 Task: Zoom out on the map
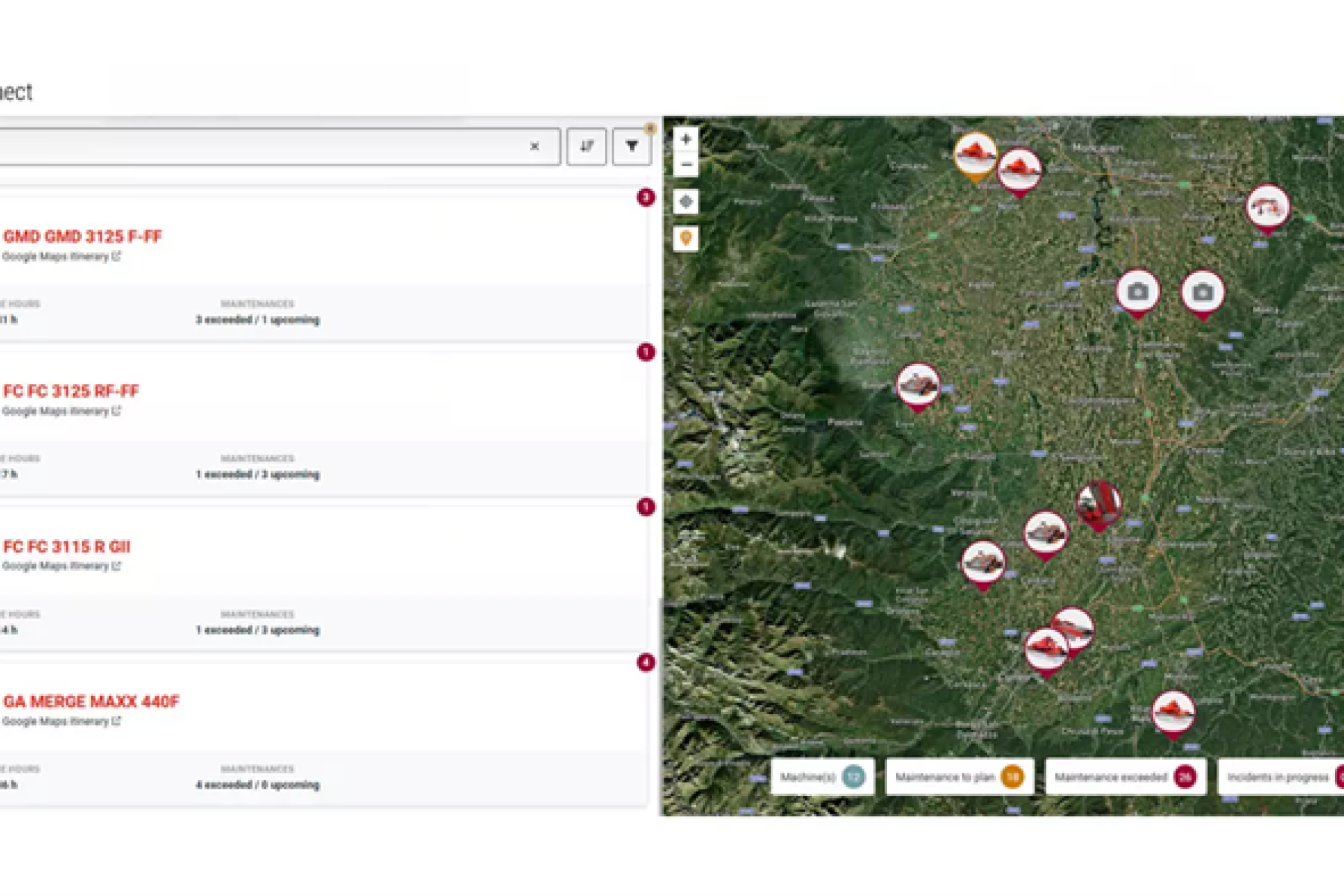click(x=685, y=165)
